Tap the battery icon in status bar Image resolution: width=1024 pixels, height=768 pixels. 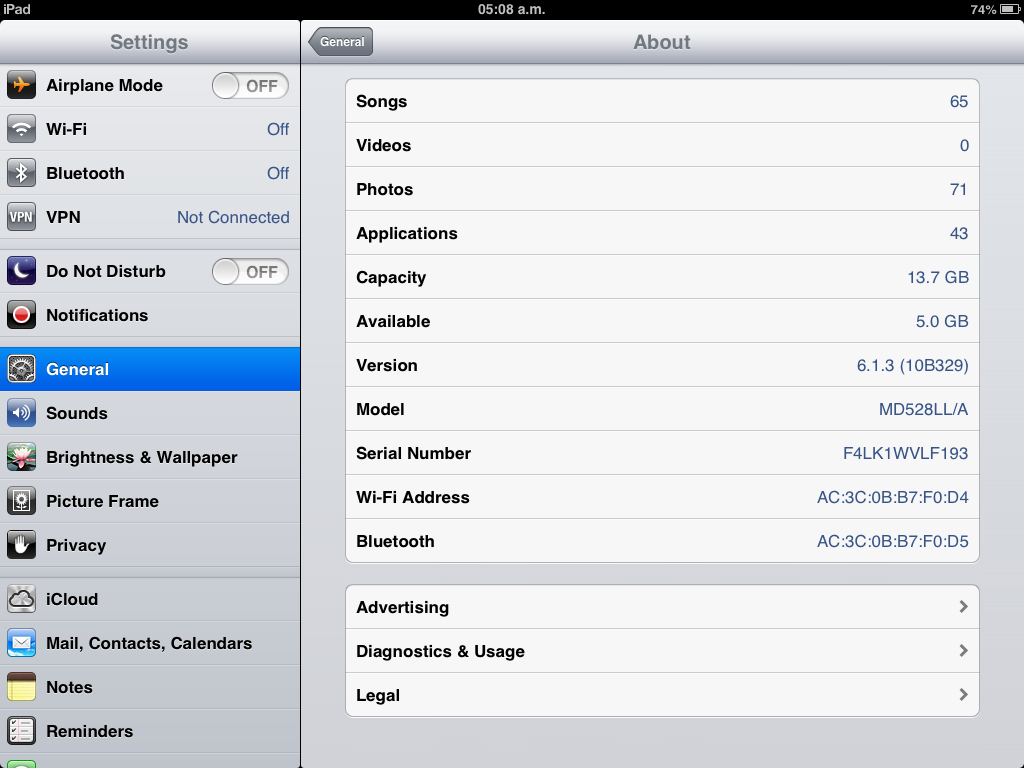[x=1010, y=9]
